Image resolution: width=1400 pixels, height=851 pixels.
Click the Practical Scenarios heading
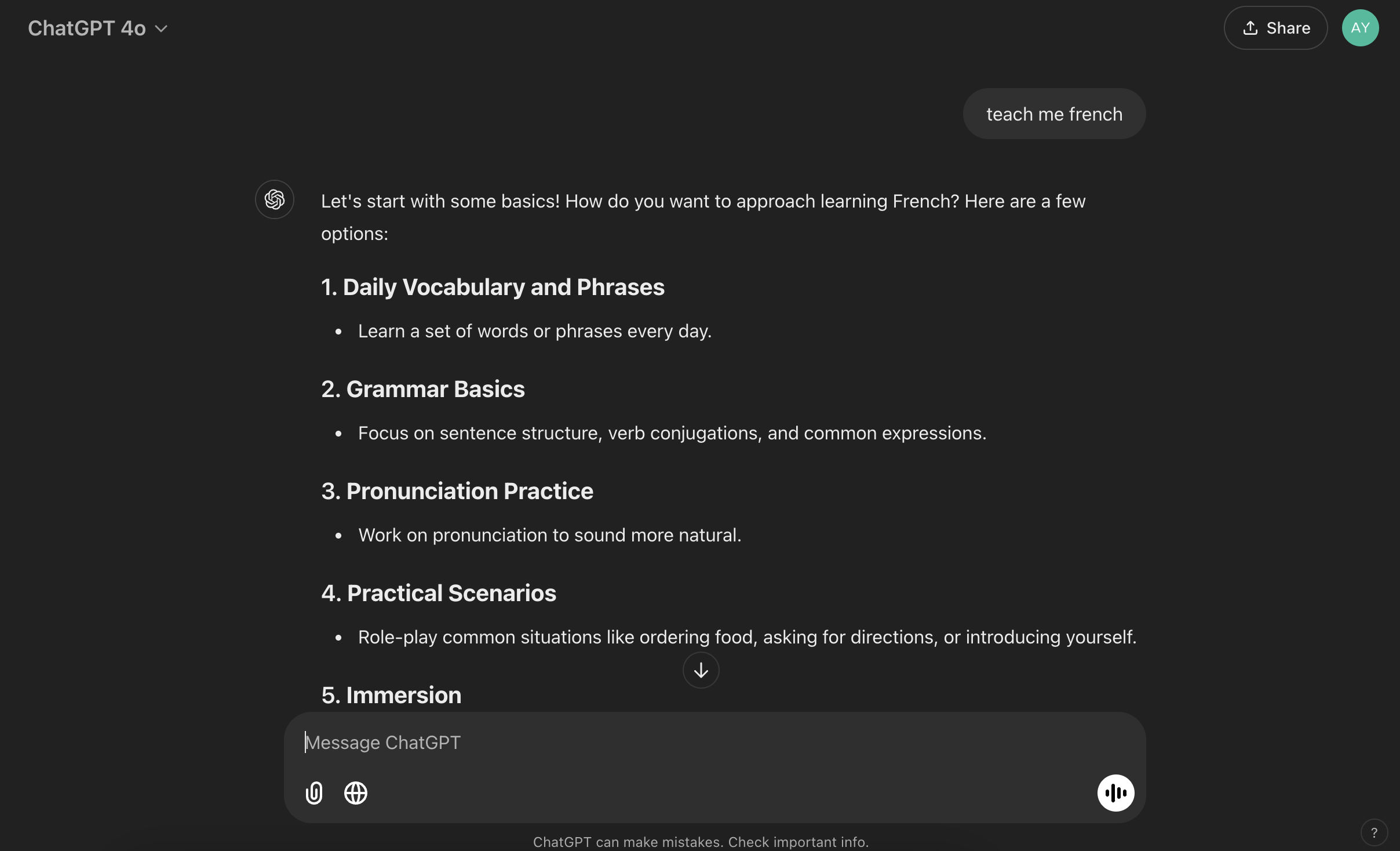(439, 593)
